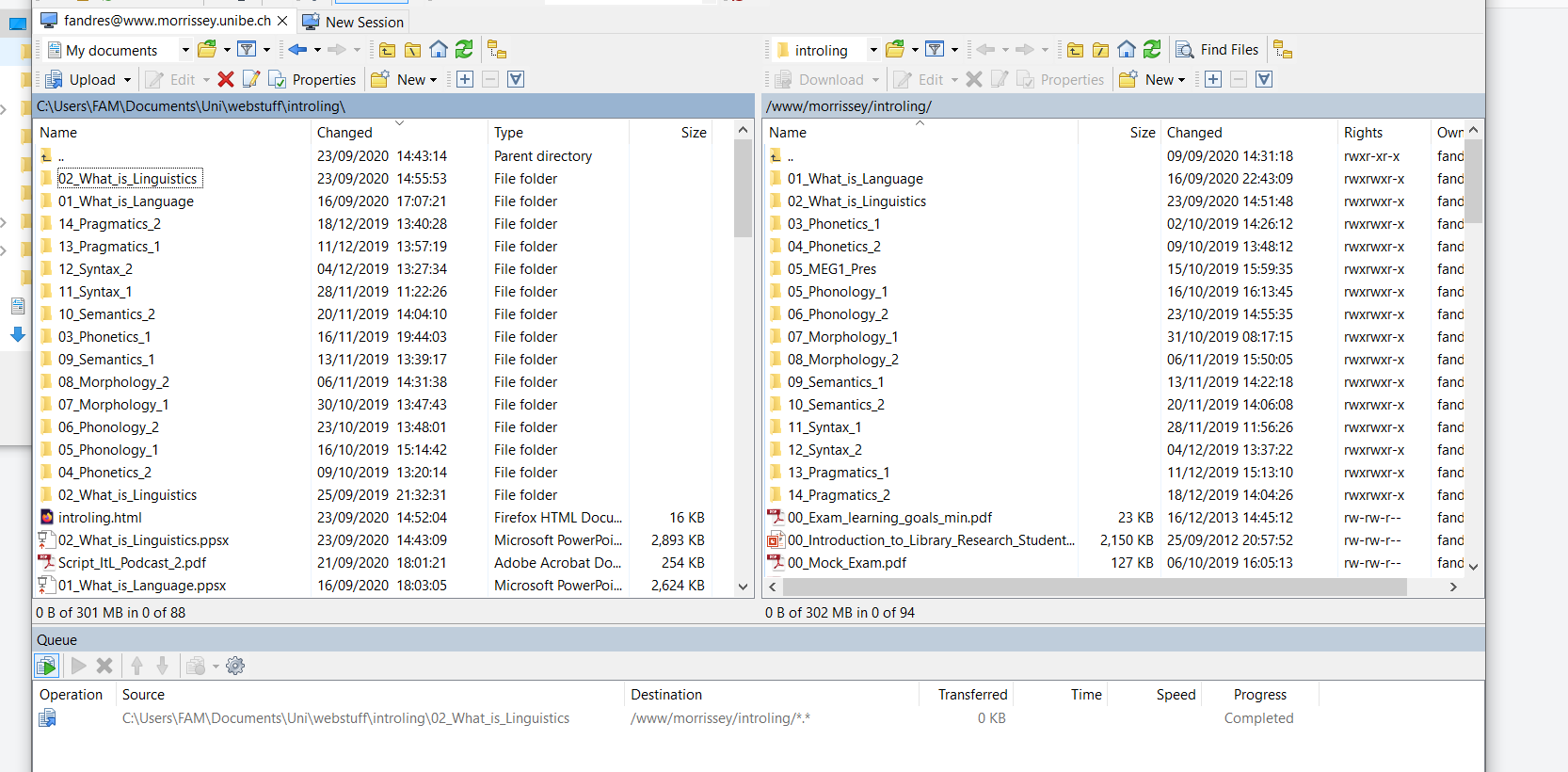Go to local home directory icon

pyautogui.click(x=439, y=50)
